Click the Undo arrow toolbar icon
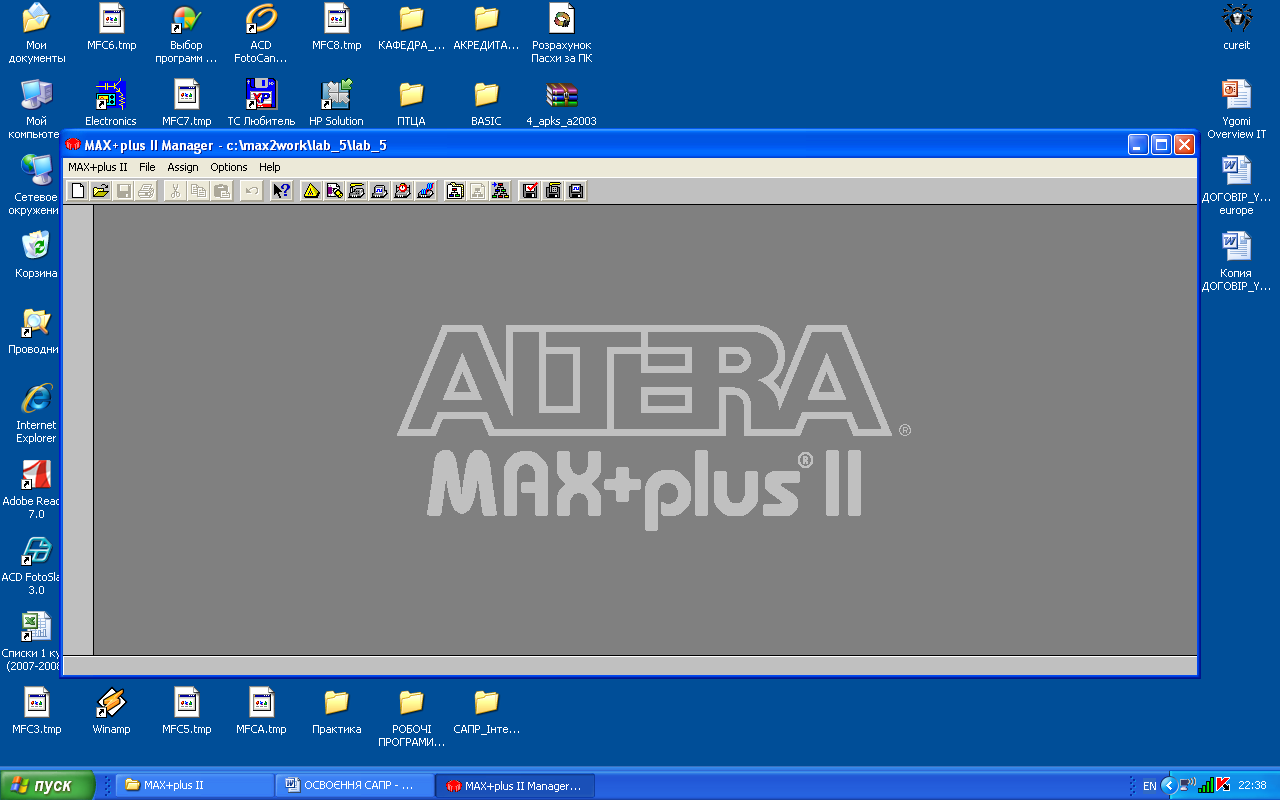The image size is (1280, 800). (252, 190)
